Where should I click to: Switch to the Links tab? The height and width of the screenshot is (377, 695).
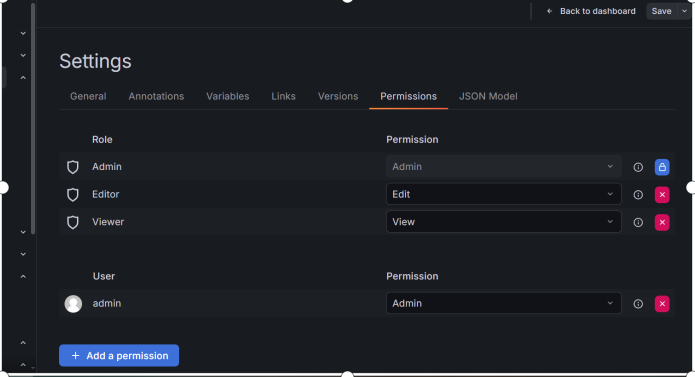point(283,96)
